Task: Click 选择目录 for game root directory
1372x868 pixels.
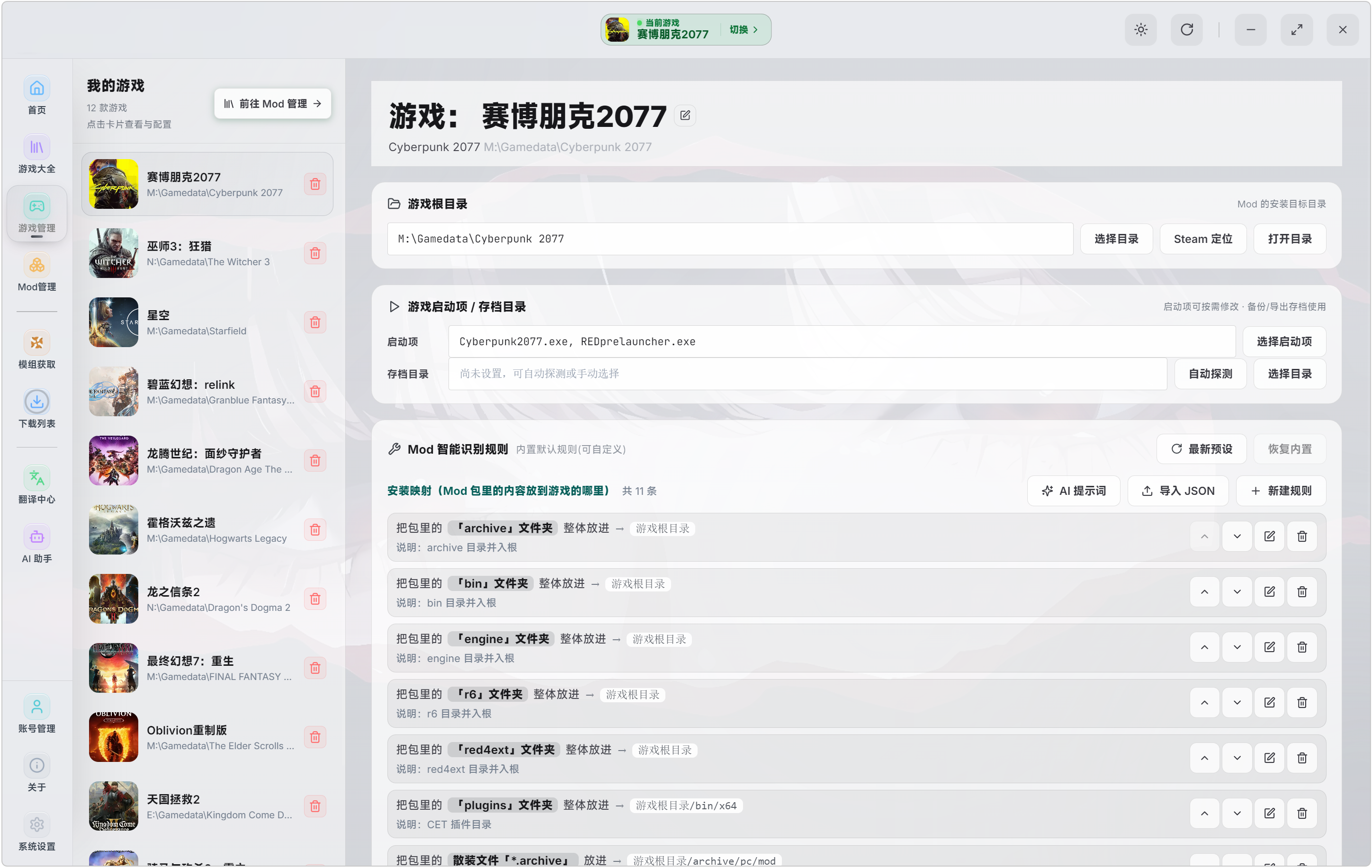Action: tap(1117, 239)
